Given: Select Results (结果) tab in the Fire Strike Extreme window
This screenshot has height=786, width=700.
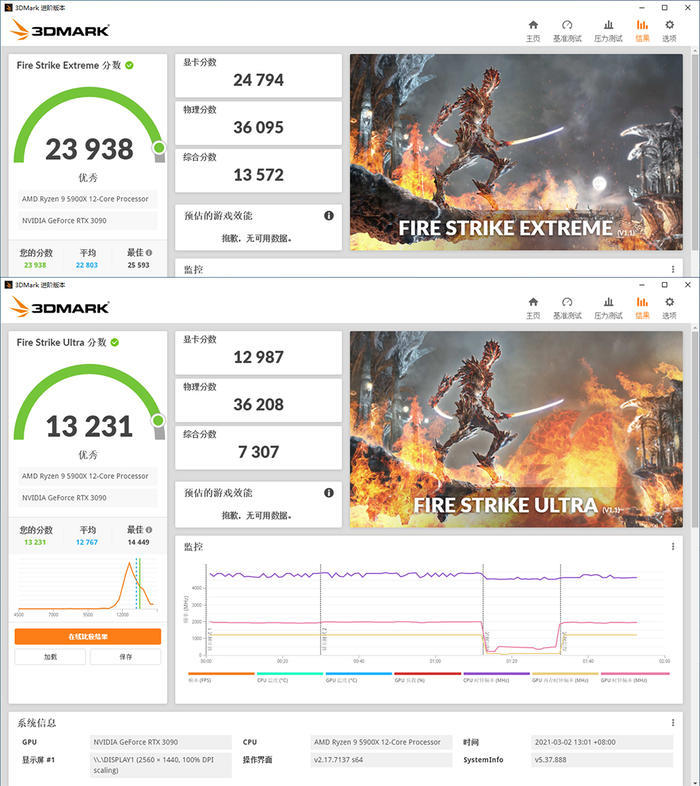Looking at the screenshot, I should (x=642, y=31).
